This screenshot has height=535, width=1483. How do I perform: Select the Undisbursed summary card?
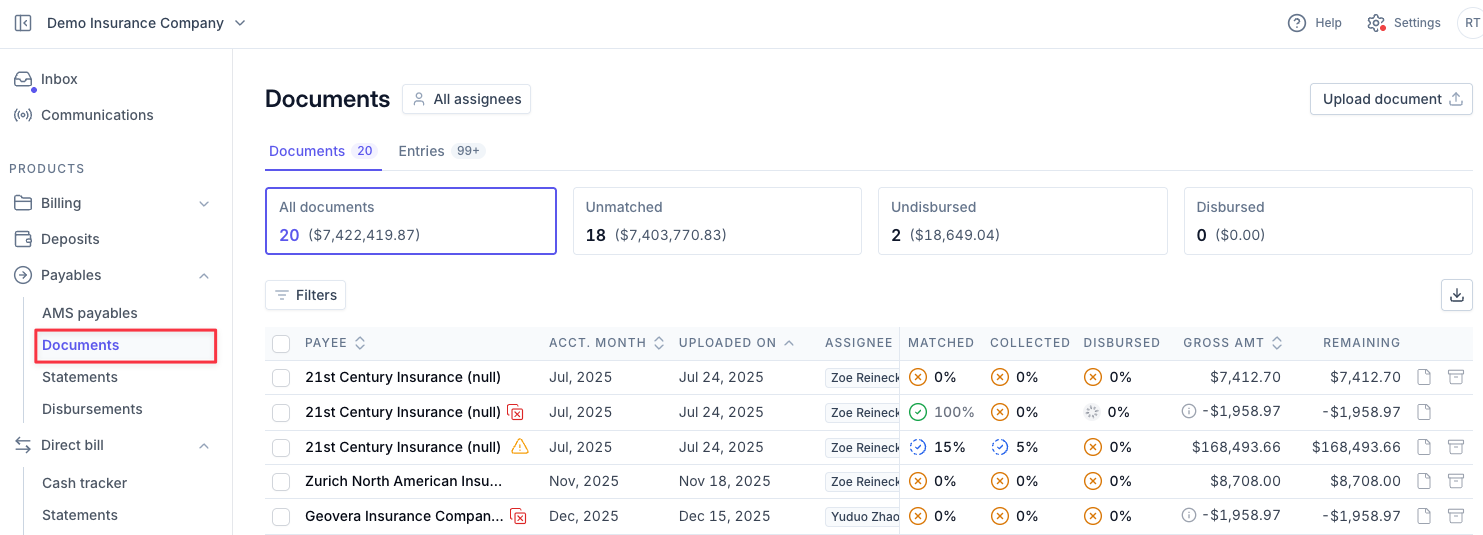coord(1023,221)
